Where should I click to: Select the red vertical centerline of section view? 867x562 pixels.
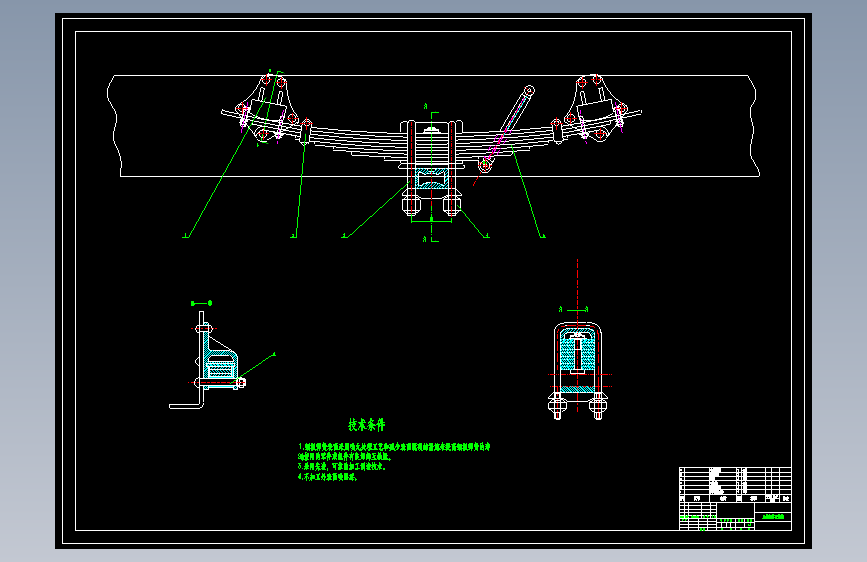click(577, 336)
